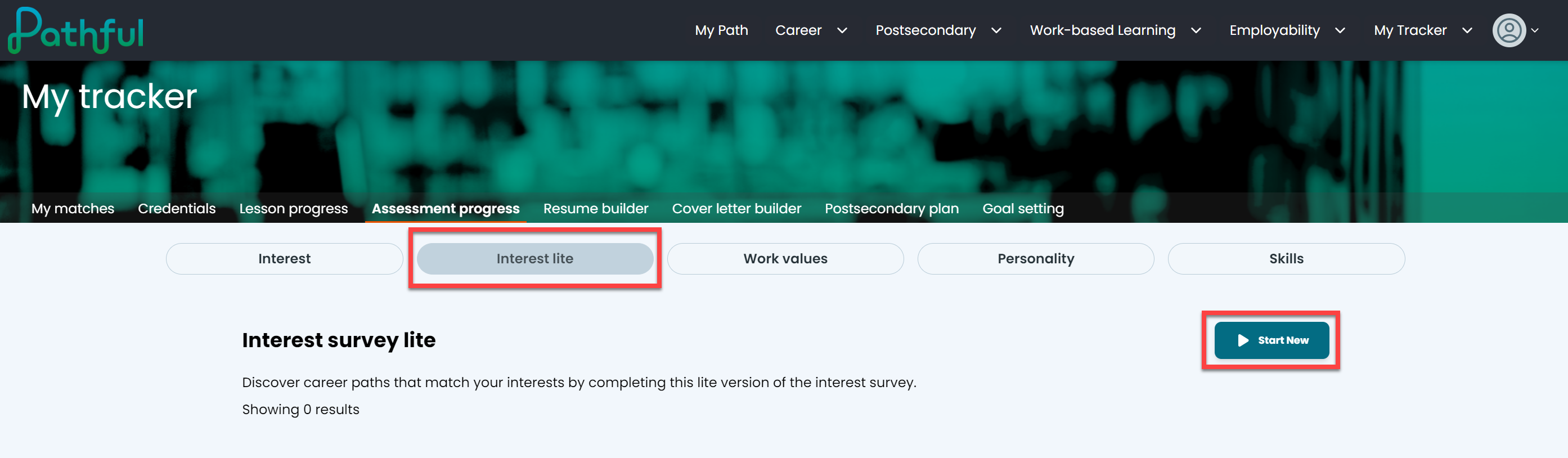Image resolution: width=1568 pixels, height=458 pixels.
Task: Switch to the Cover letter builder tab
Action: coord(736,208)
